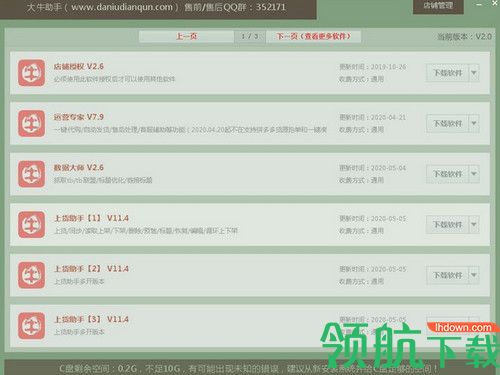Screen dimensions: 500x375
Task: Select the title 数据大师 V2.6
Action: coord(79,168)
